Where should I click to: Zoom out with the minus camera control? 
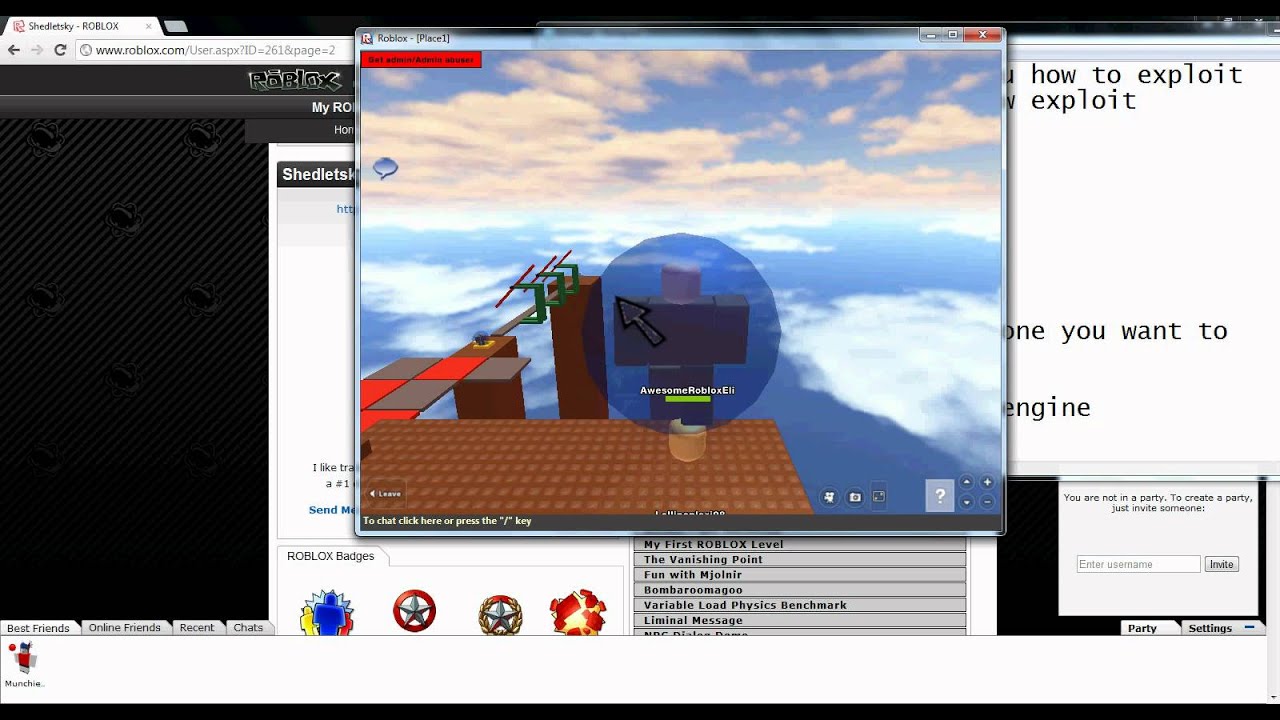point(987,502)
